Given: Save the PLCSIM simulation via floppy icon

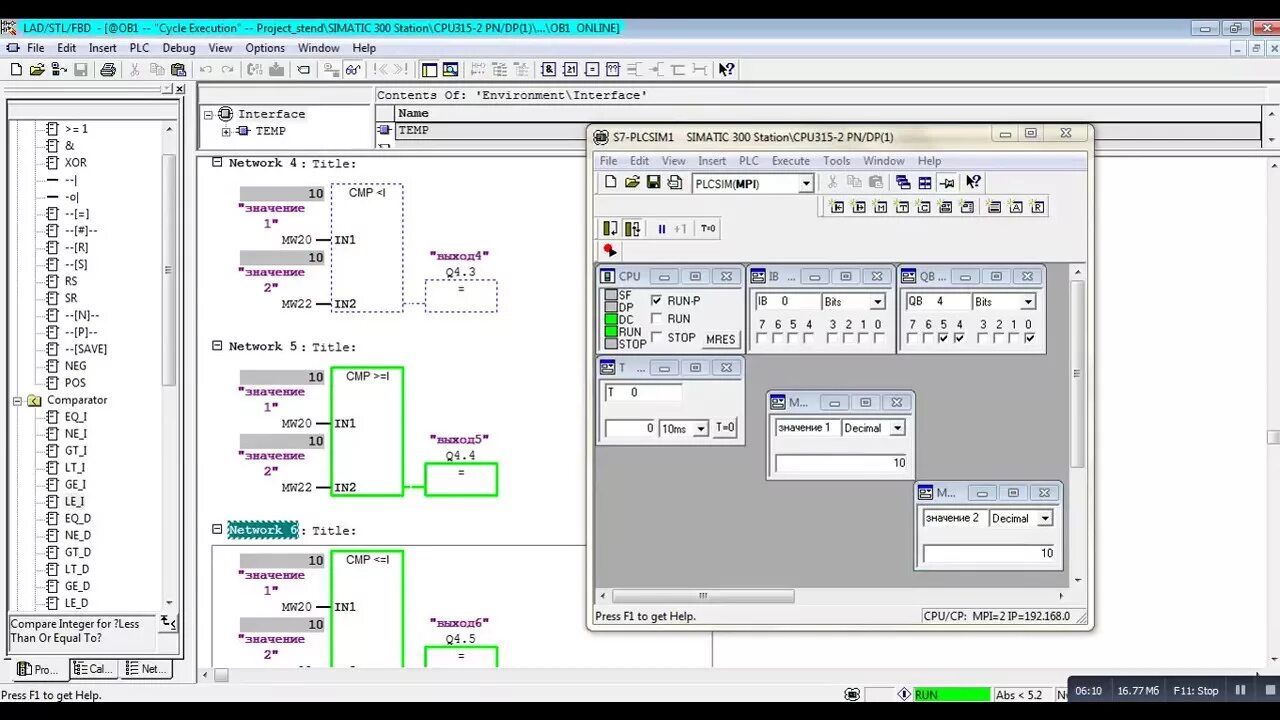Looking at the screenshot, I should tap(653, 182).
